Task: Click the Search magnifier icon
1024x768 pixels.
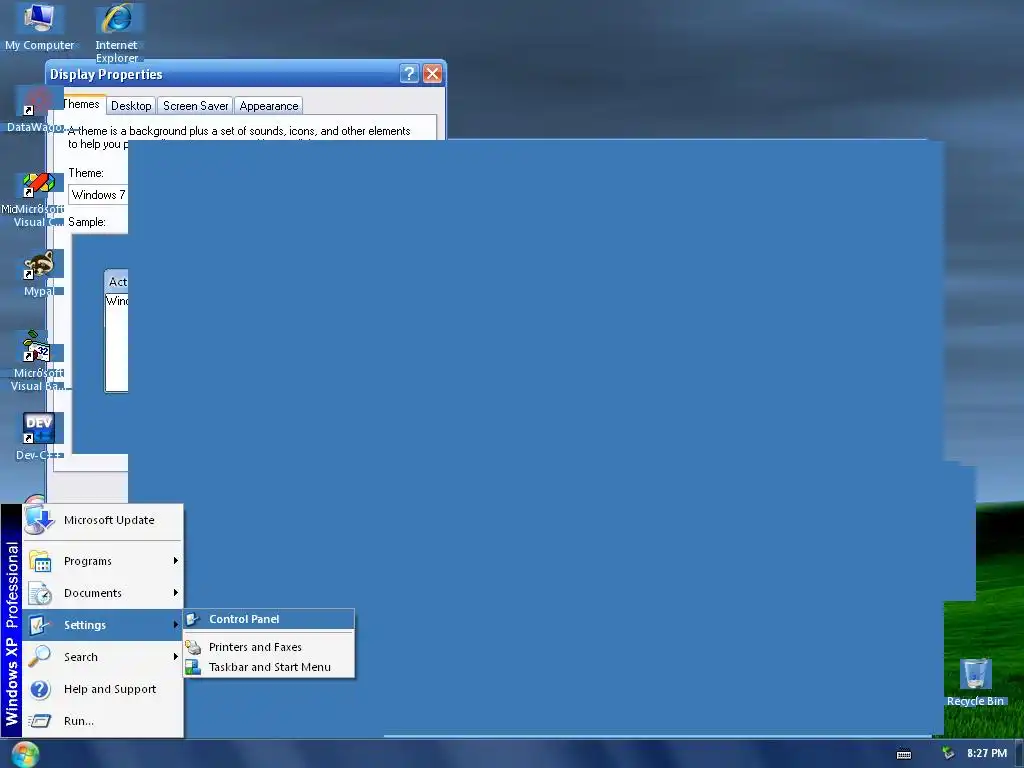Action: [40, 656]
